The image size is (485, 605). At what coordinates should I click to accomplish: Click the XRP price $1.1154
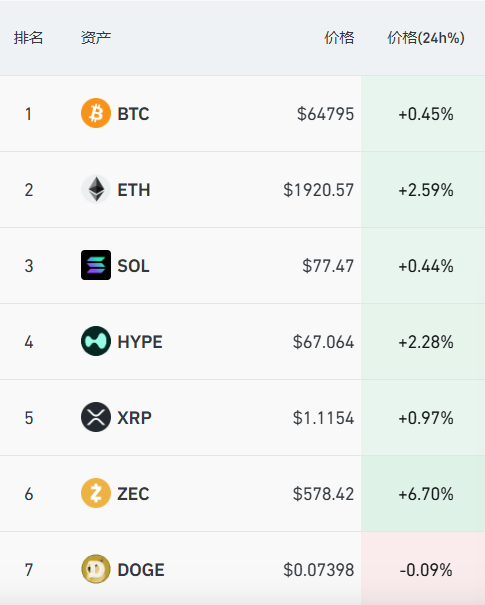click(x=323, y=418)
